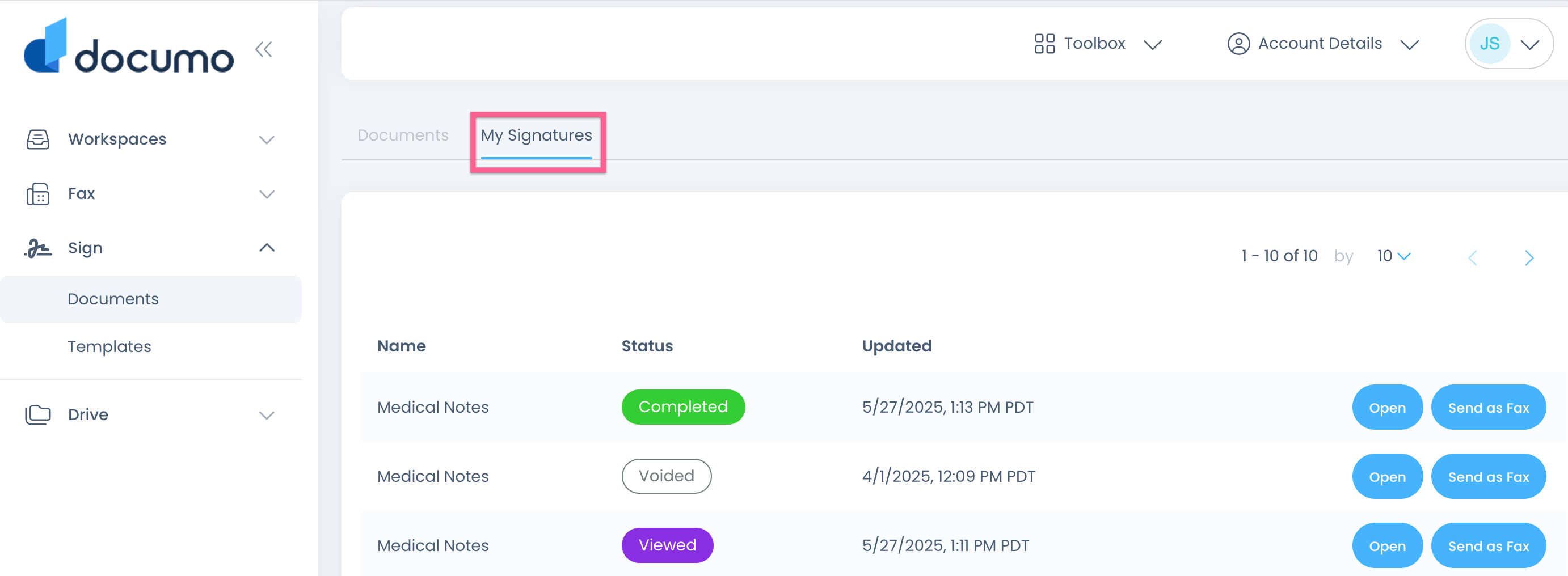Click the Toolbox grid icon
This screenshot has width=1568, height=576.
coord(1044,44)
